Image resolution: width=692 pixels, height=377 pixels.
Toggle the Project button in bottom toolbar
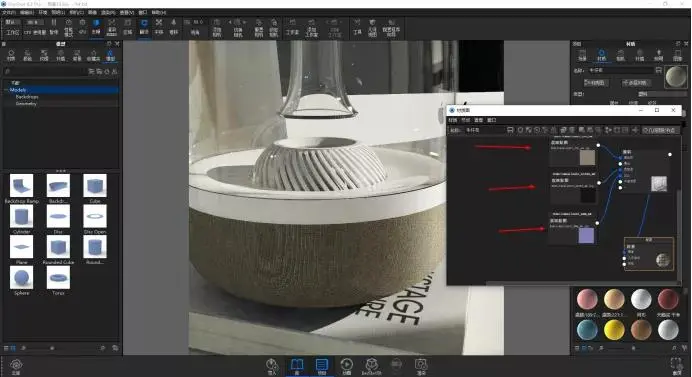coord(322,366)
